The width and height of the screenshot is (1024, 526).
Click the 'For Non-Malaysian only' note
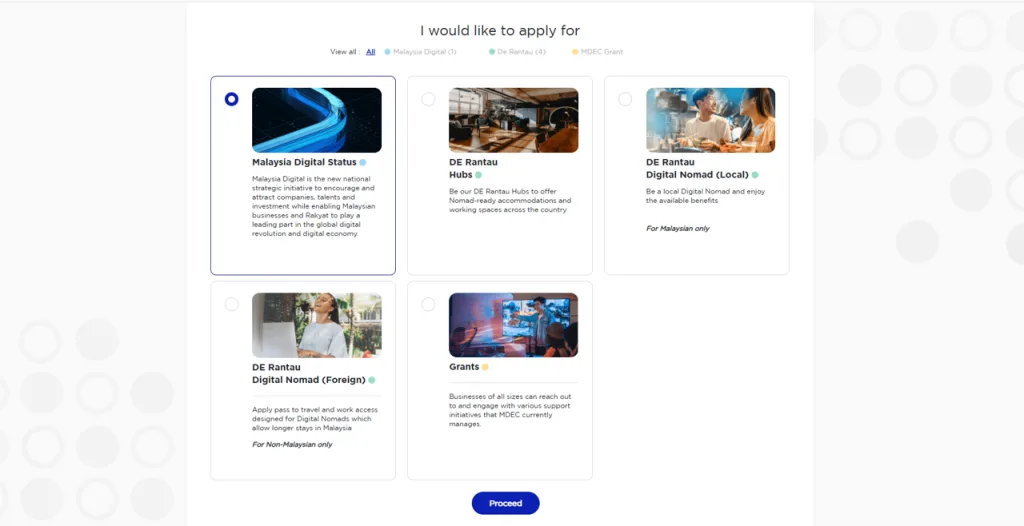click(x=292, y=444)
